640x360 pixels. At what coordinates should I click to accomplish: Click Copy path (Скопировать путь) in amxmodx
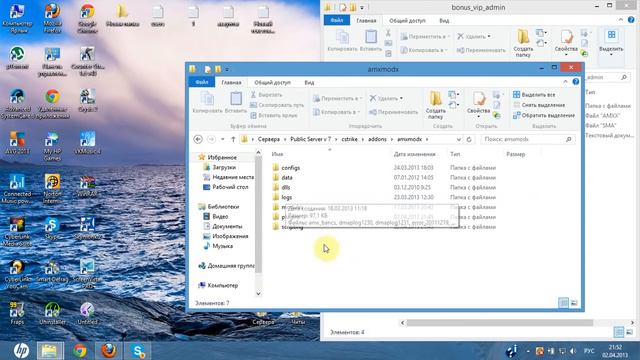(x=277, y=105)
